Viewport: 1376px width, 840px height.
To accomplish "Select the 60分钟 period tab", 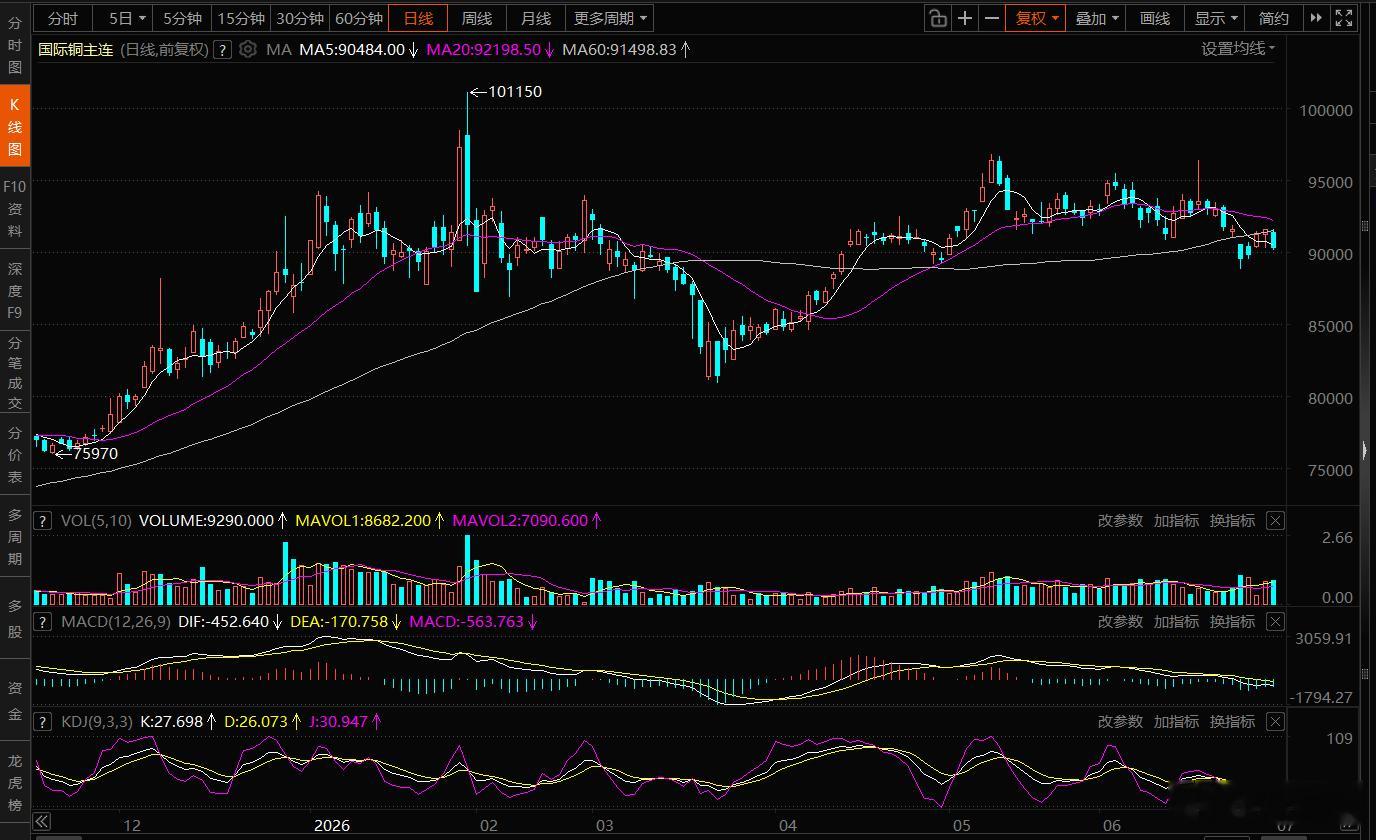I will [359, 18].
